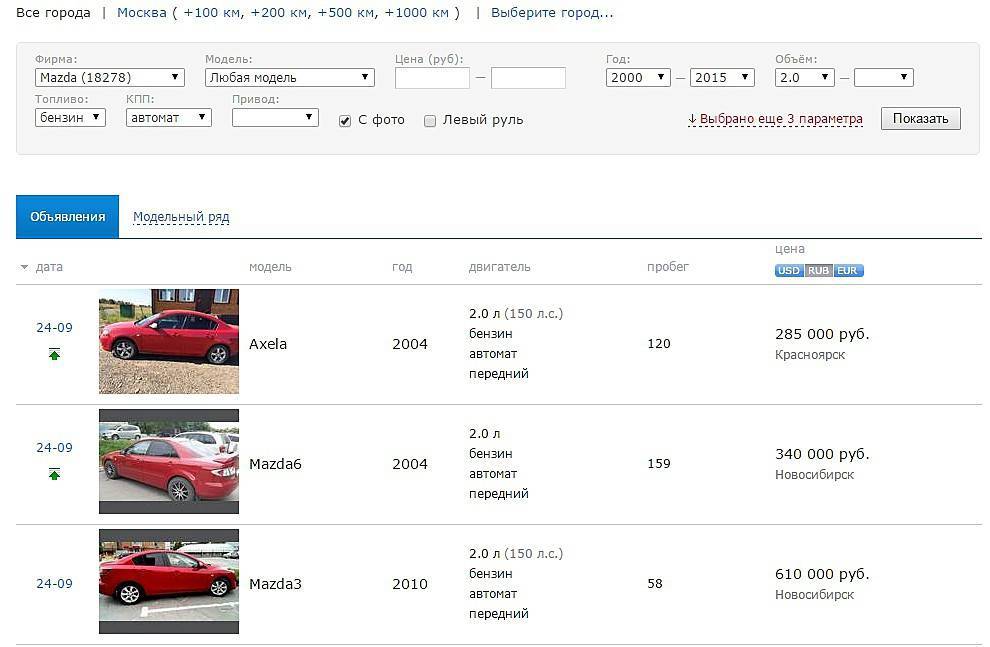Click the mileage value 120

[659, 343]
